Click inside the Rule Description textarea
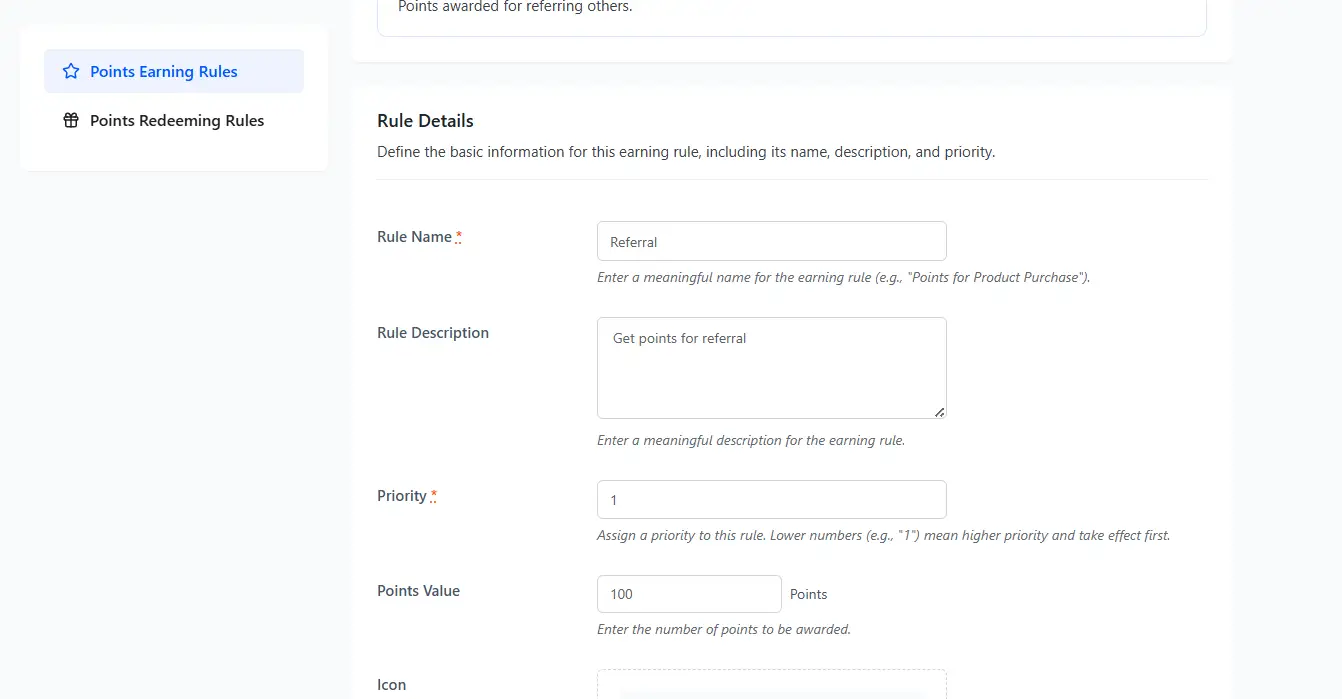 [771, 368]
